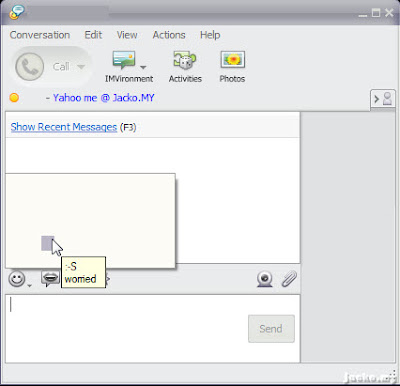Toggle the contact display picture panel
The height and width of the screenshot is (386, 400).
pyautogui.click(x=383, y=99)
